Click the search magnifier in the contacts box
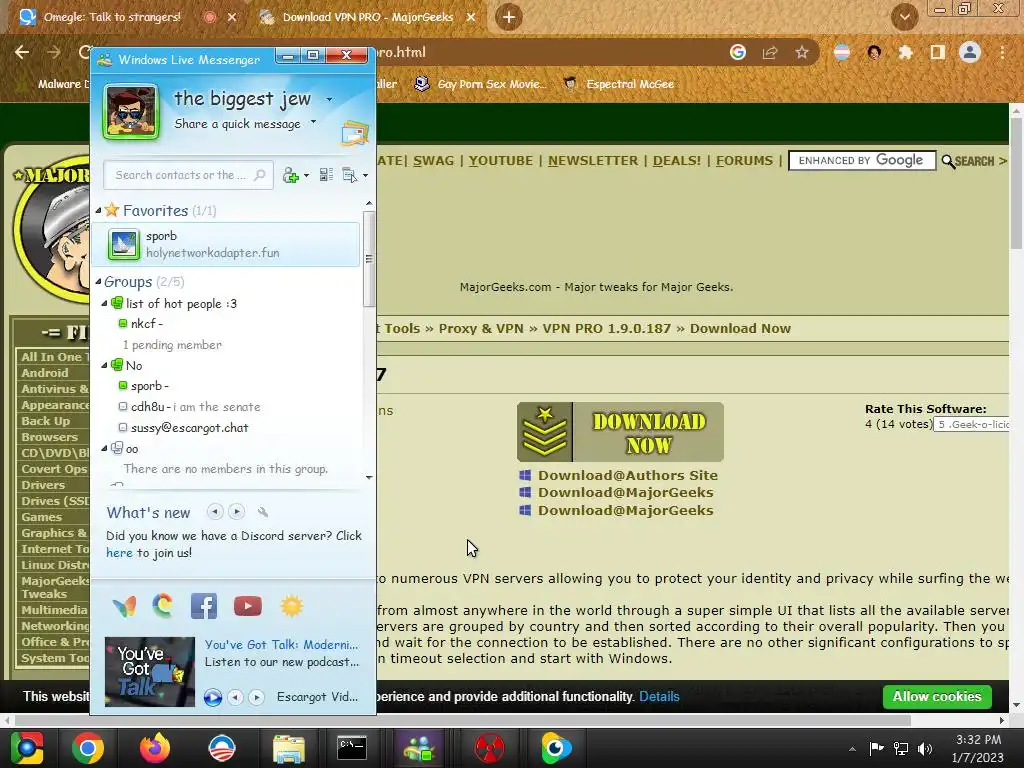This screenshot has height=768, width=1024. pos(259,174)
